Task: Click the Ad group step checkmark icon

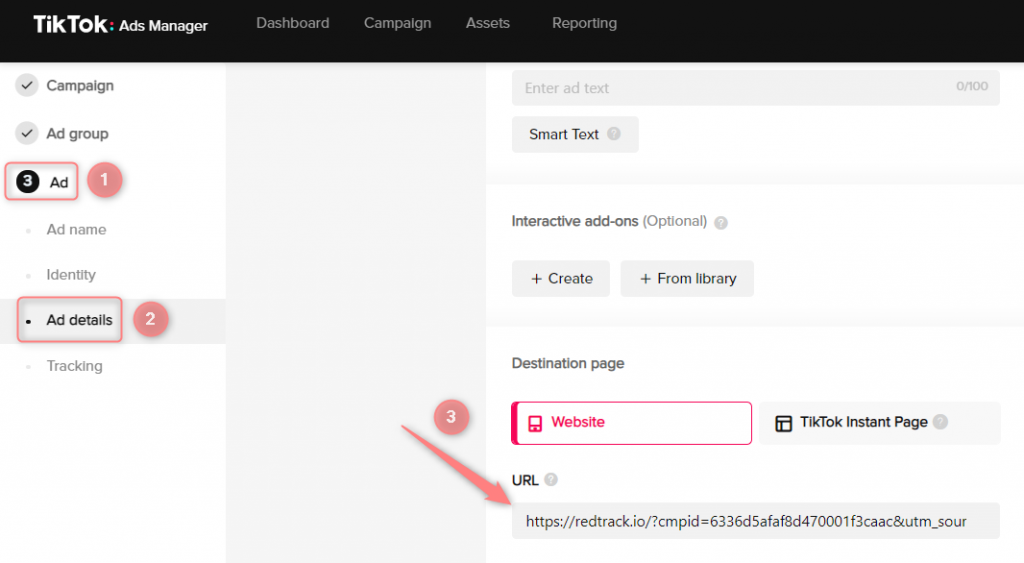Action: coord(27,133)
